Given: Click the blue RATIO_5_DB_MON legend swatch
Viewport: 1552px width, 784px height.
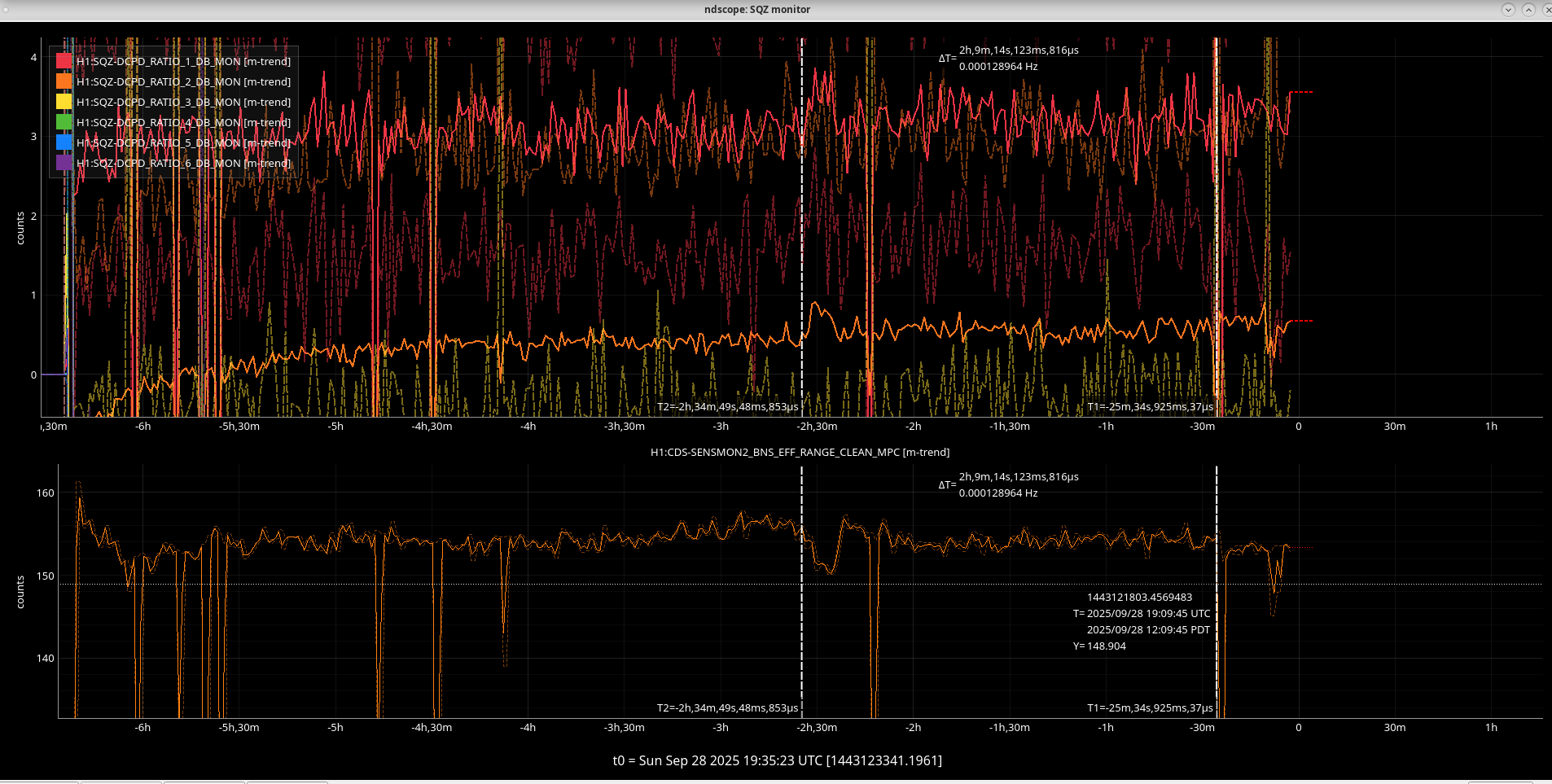Looking at the screenshot, I should pos(64,142).
